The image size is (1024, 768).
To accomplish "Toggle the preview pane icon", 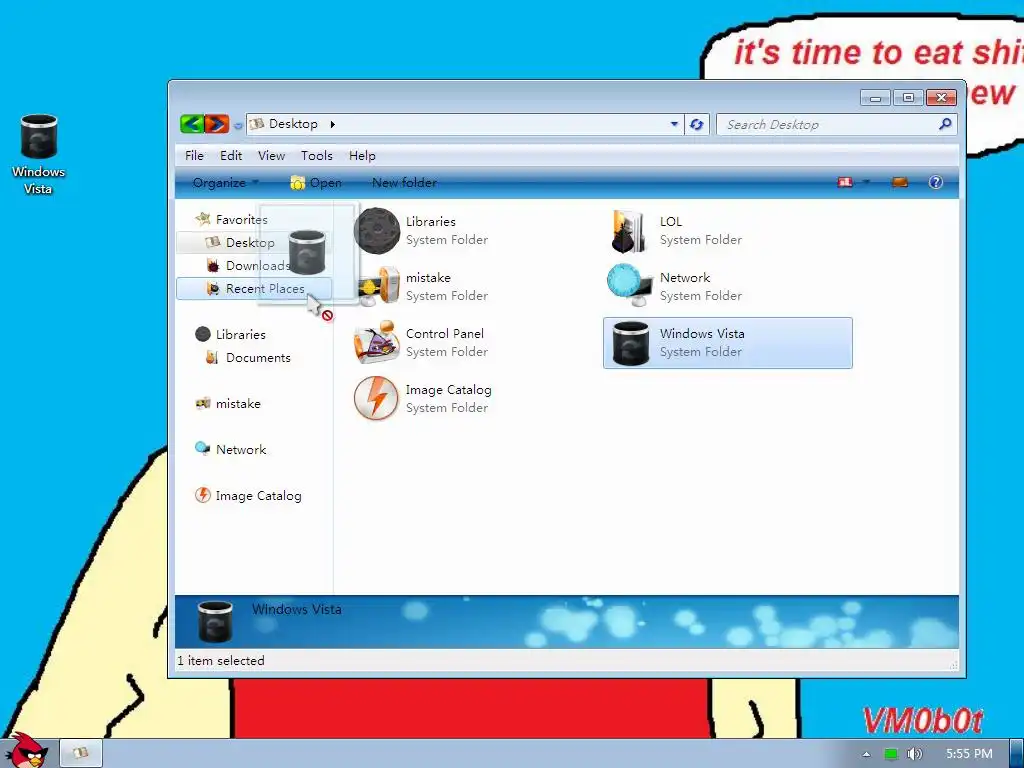I will pyautogui.click(x=899, y=183).
